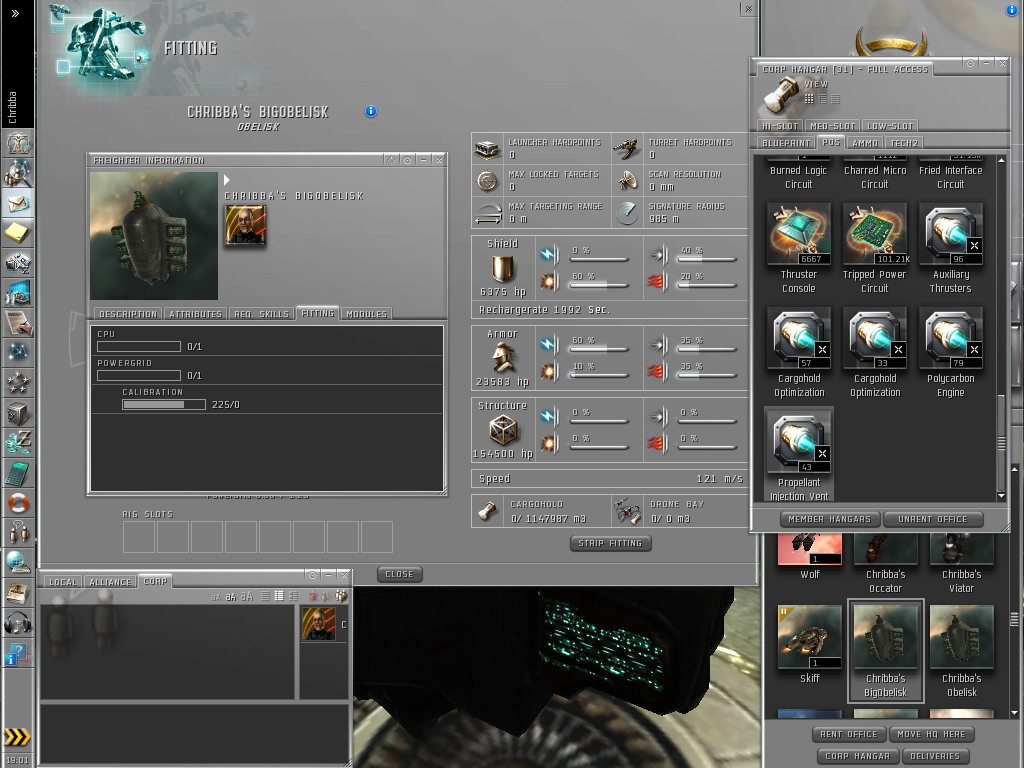Open the contracts document icon
This screenshot has height=768, width=1024.
tap(18, 323)
